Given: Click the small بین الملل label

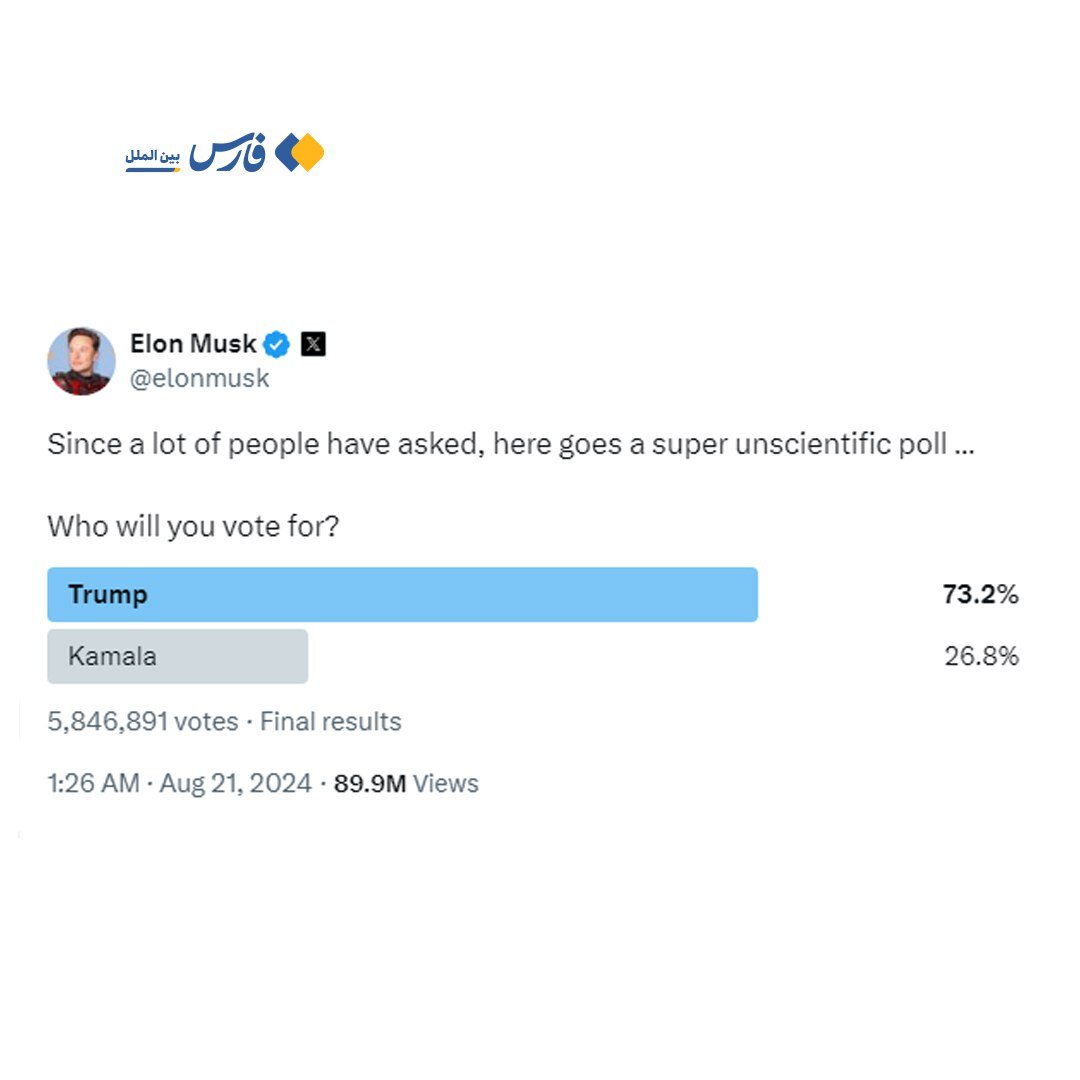Looking at the screenshot, I should 152,158.
